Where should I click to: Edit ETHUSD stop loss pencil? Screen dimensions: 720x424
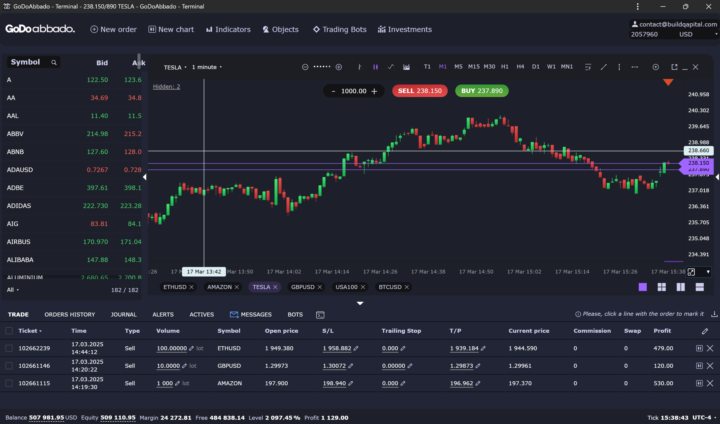[x=356, y=348]
